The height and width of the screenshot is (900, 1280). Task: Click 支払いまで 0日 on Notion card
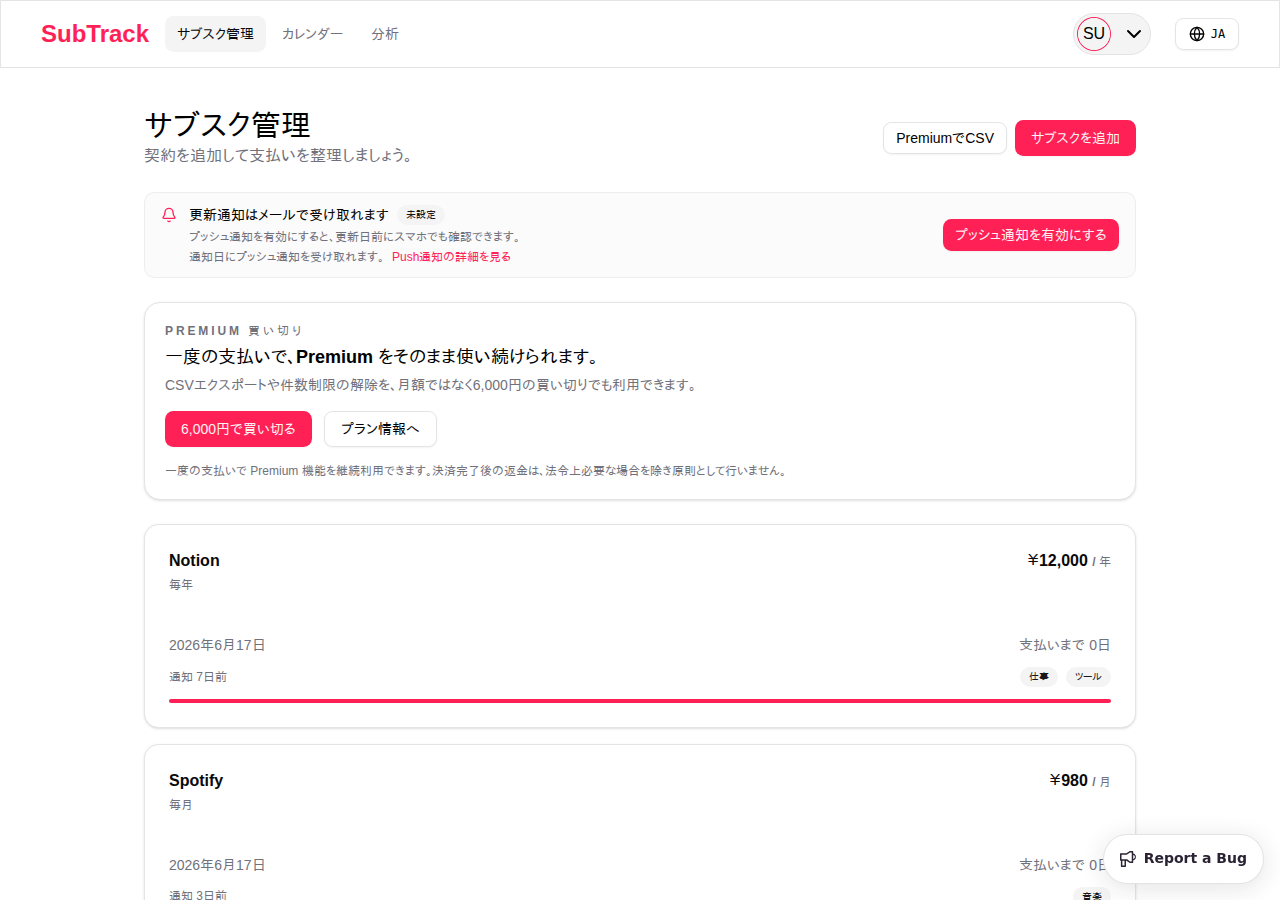click(1065, 645)
